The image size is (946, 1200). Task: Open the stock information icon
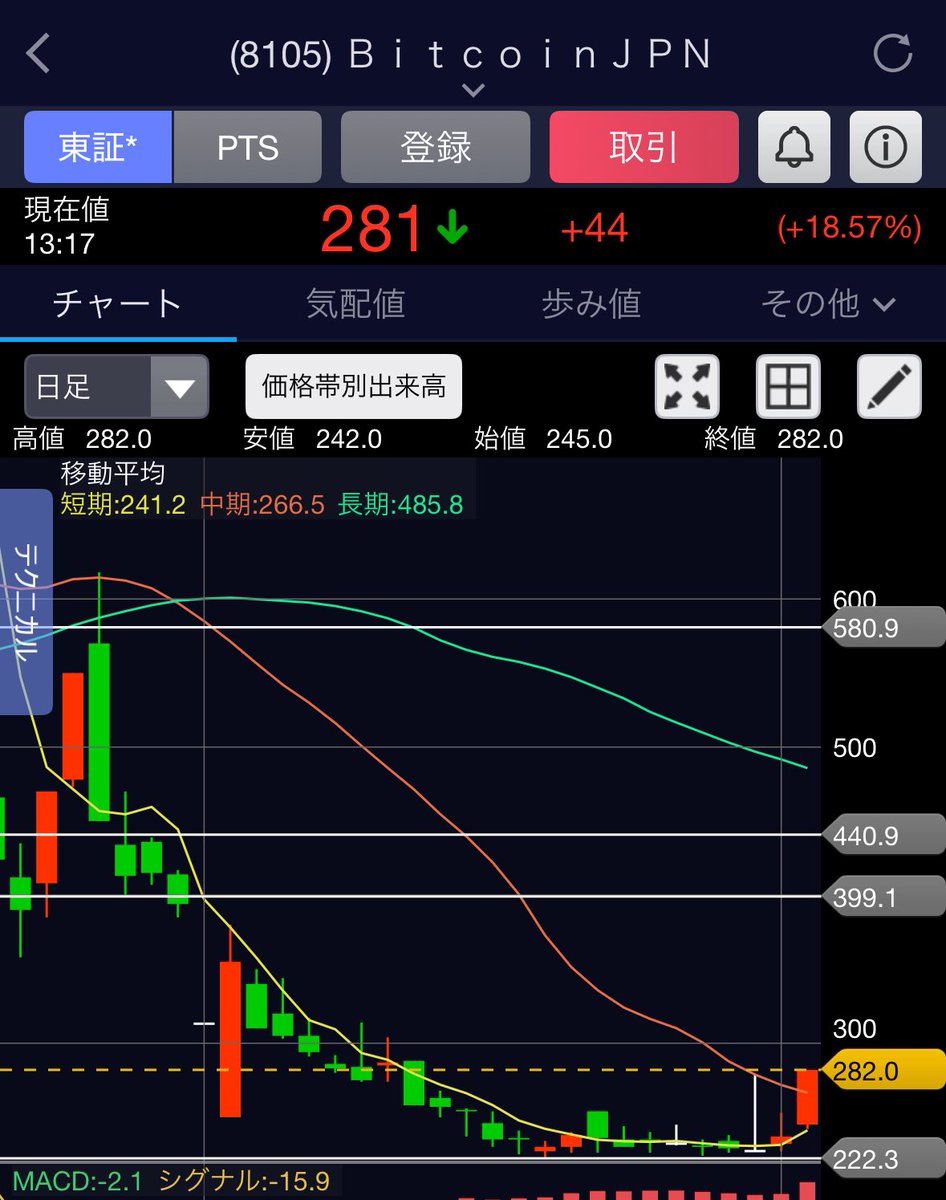(887, 147)
